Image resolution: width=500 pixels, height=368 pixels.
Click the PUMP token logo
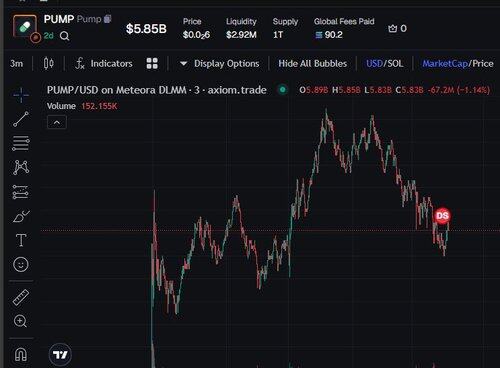click(25, 26)
